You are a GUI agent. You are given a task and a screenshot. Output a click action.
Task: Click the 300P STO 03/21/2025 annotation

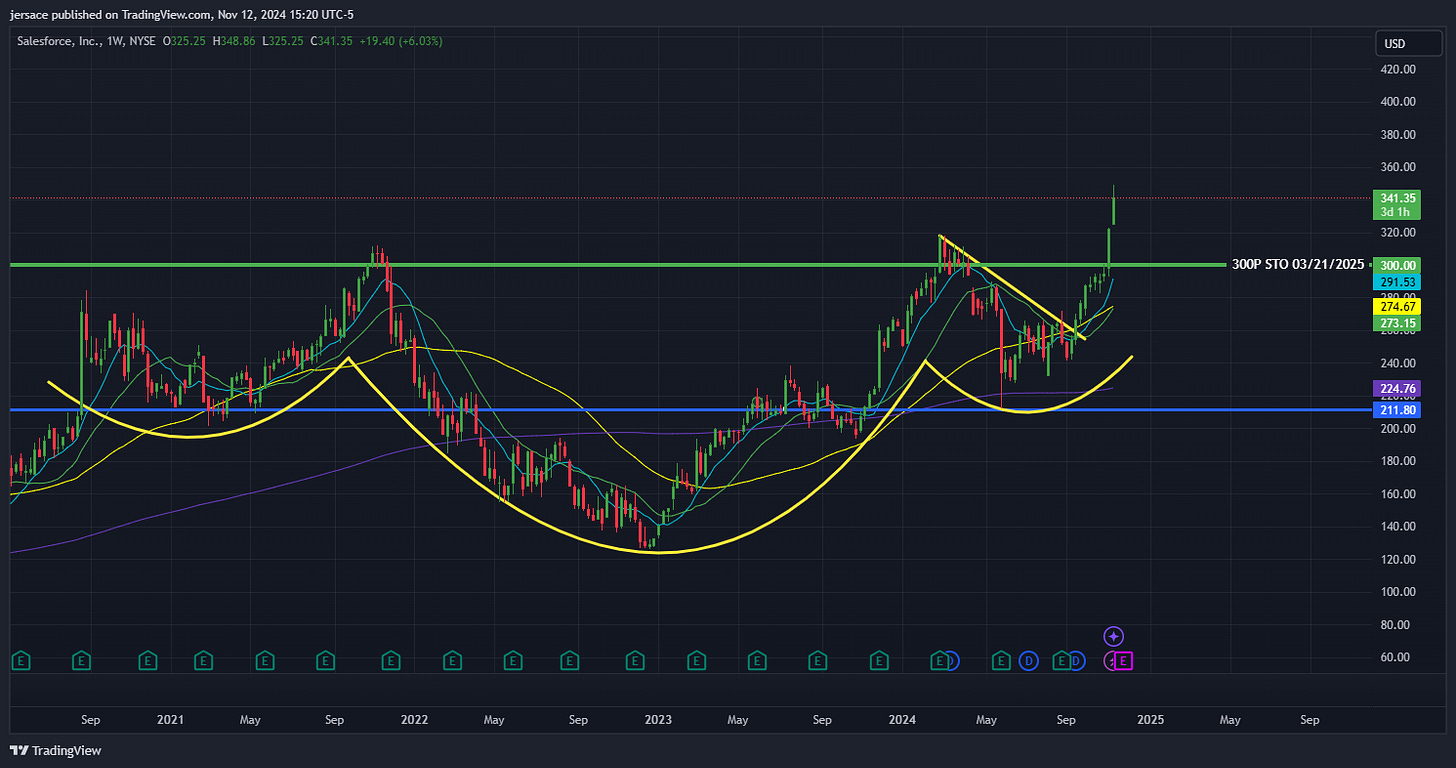(x=1298, y=265)
